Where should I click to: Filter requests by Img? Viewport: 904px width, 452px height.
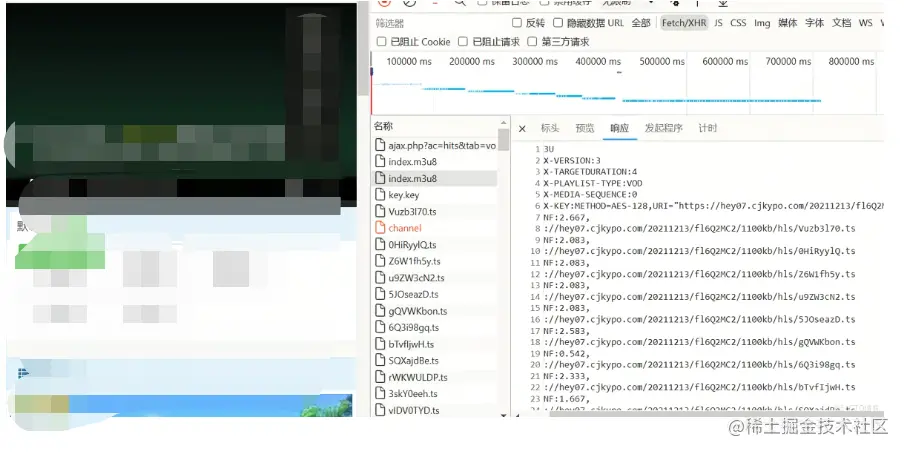pos(762,23)
